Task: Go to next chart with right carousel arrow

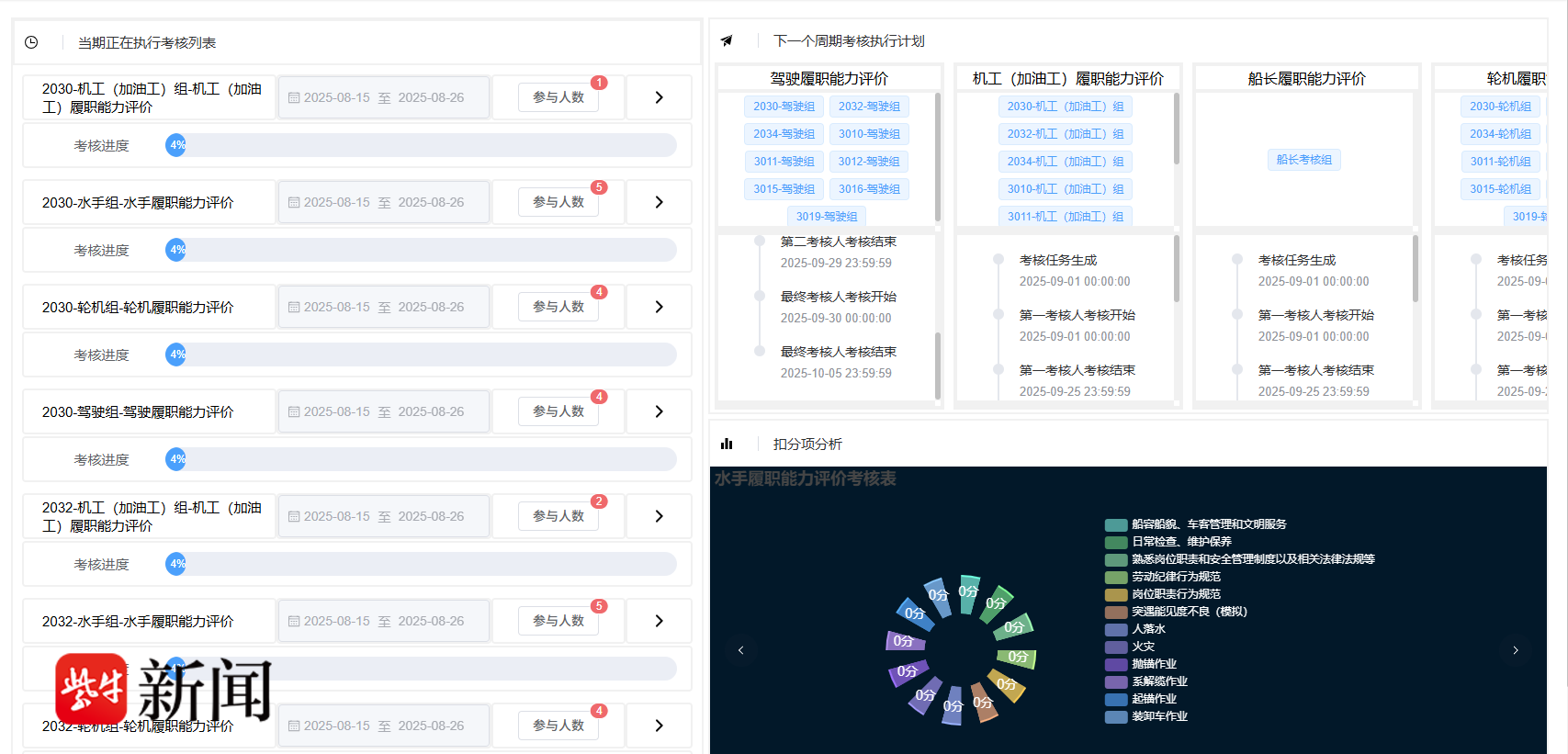Action: (1516, 650)
